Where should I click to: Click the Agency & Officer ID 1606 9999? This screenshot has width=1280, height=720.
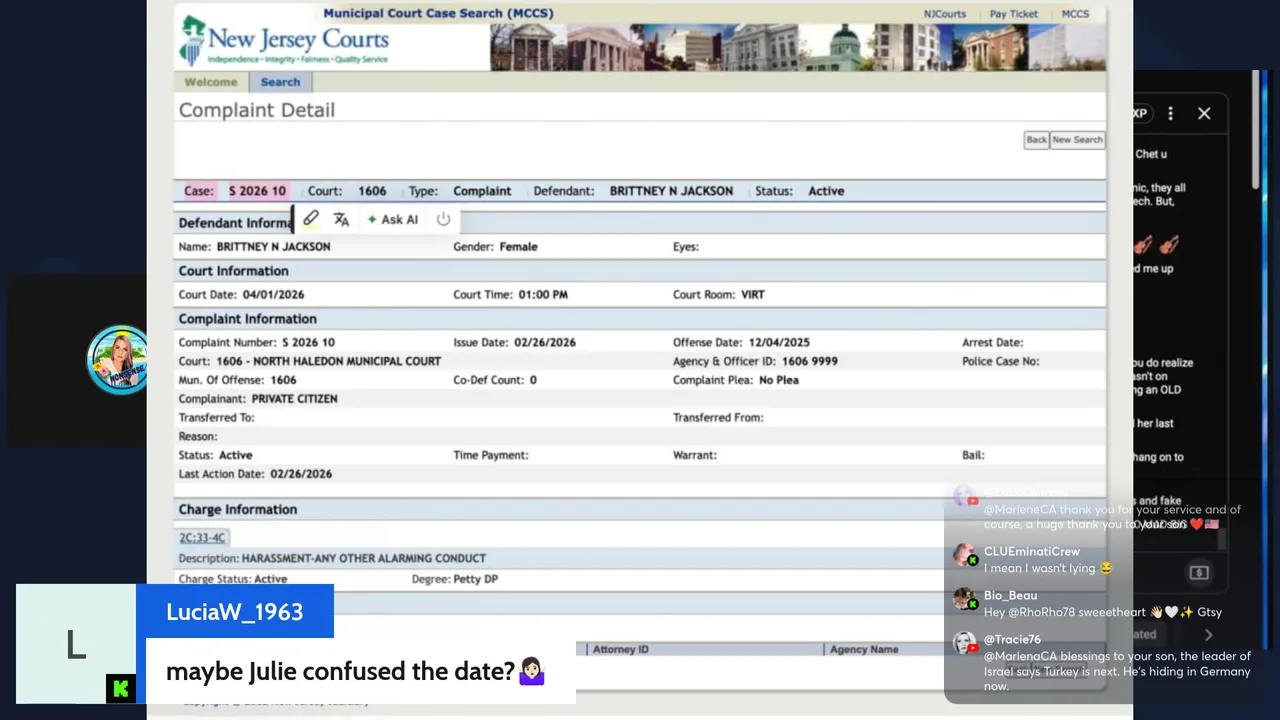810,361
